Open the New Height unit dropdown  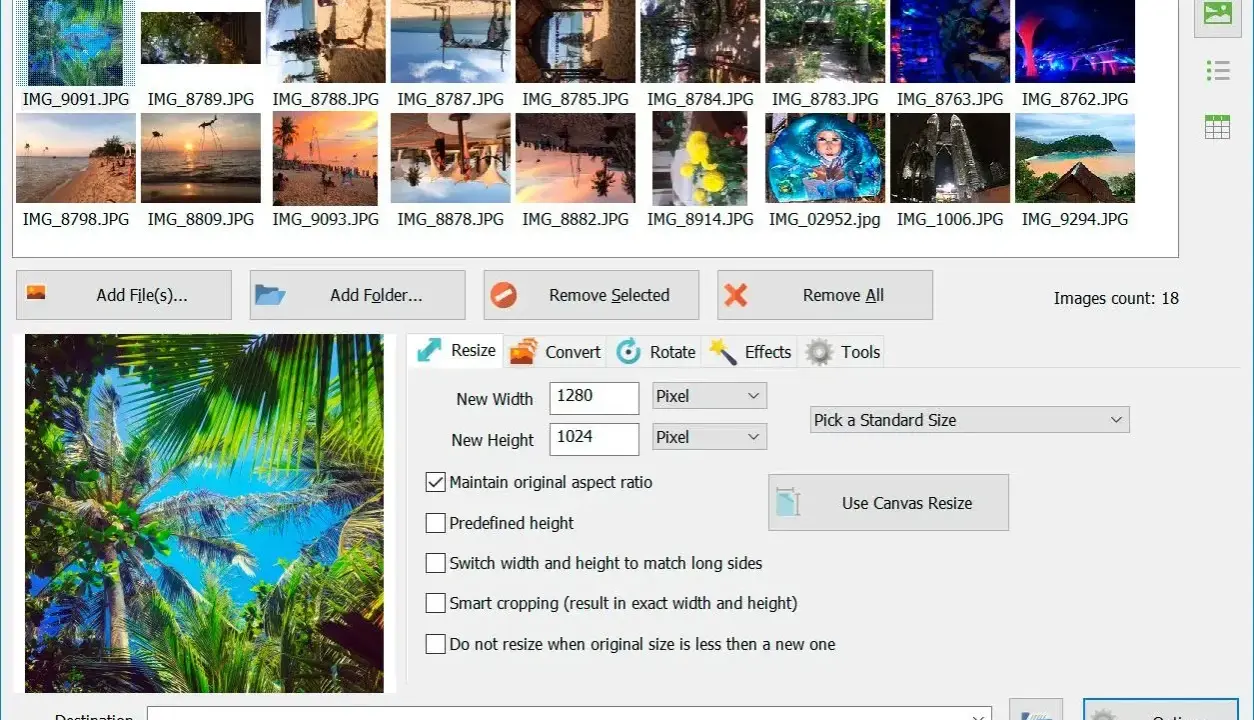pos(709,437)
